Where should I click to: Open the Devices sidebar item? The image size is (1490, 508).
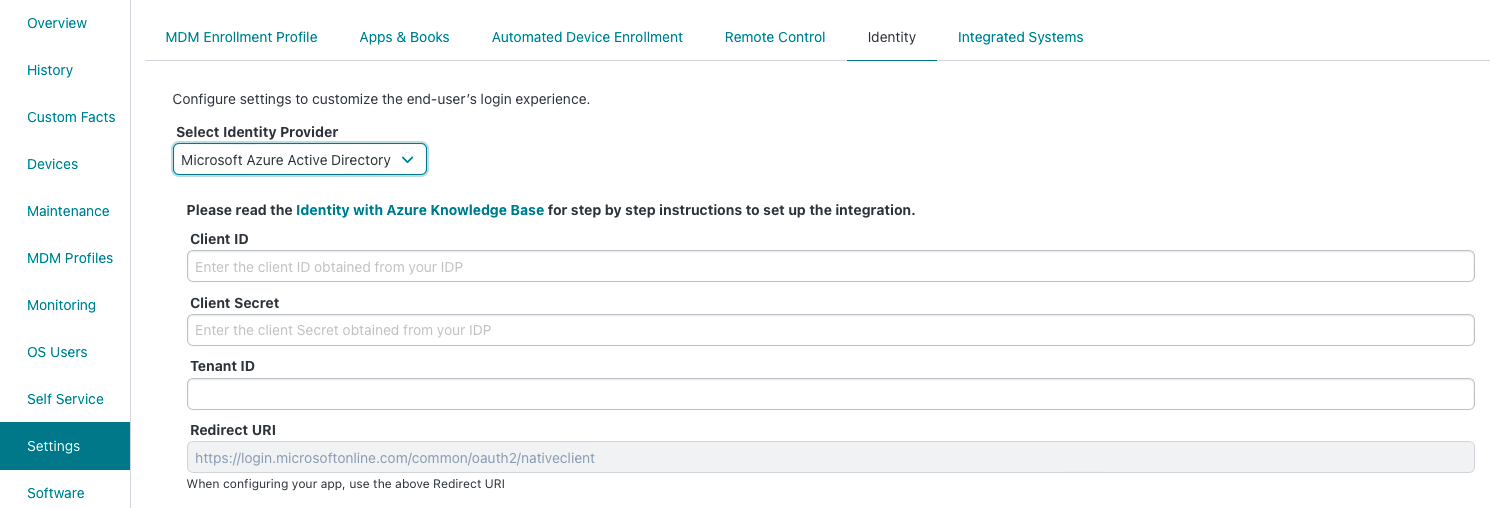(52, 164)
